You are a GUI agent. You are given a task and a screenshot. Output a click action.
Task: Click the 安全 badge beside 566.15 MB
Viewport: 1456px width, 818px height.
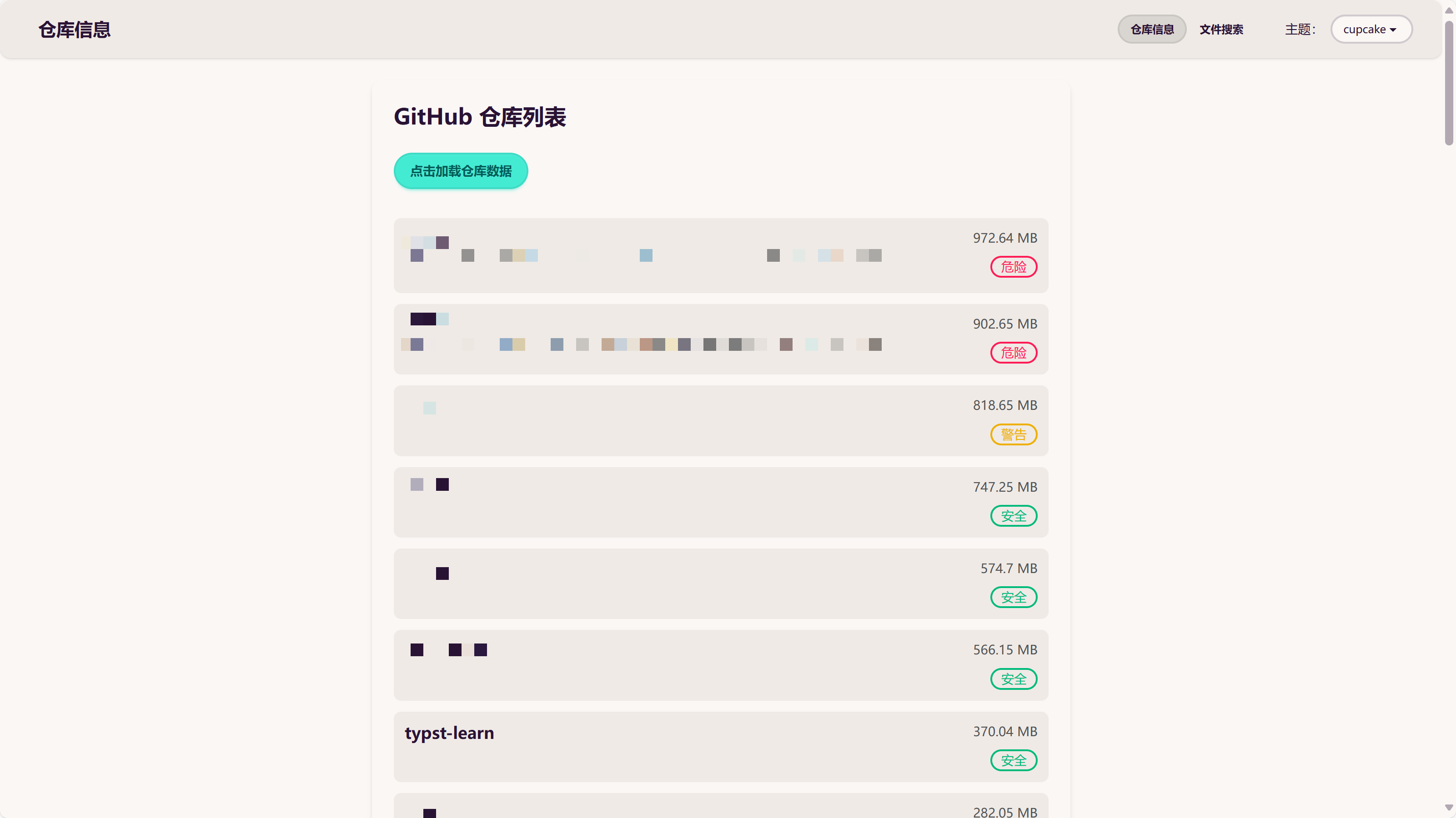click(1014, 679)
